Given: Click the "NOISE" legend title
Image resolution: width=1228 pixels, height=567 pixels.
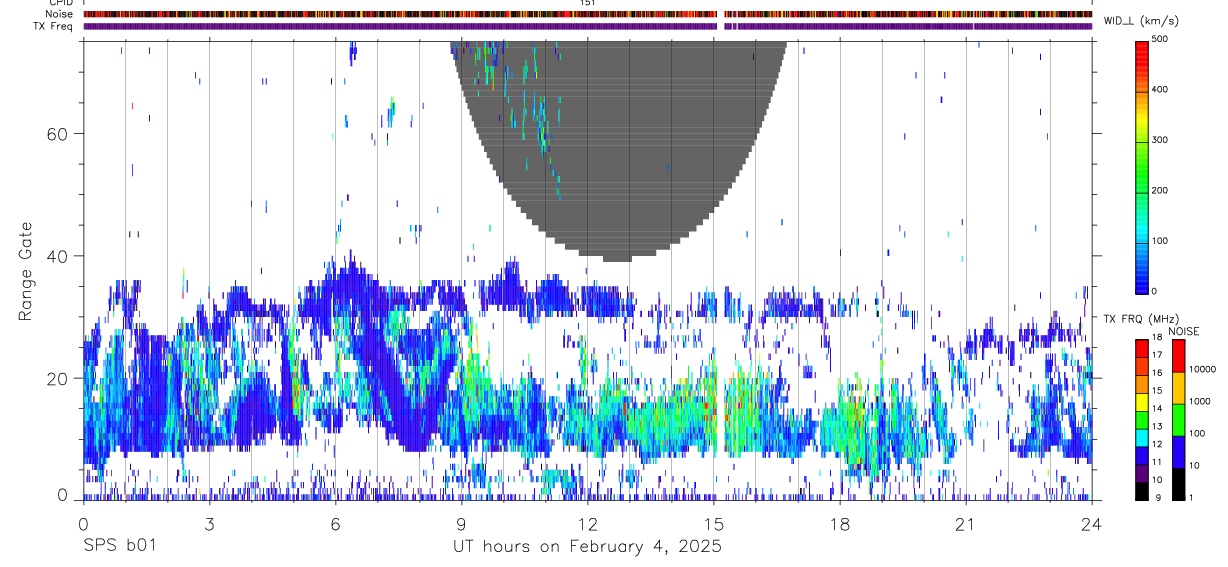Looking at the screenshot, I should (1185, 331).
